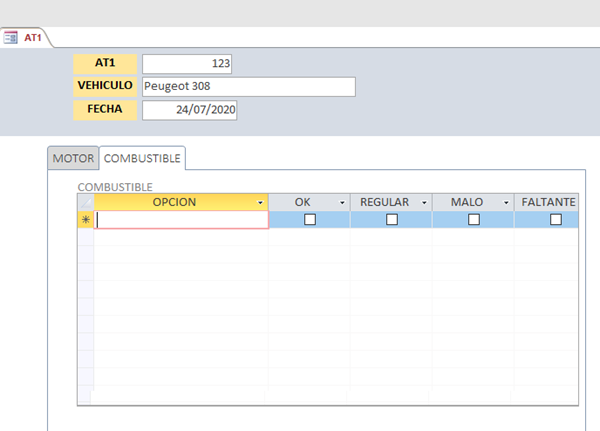
Task: Click the empty OPCION cell in new row
Action: coord(181,220)
